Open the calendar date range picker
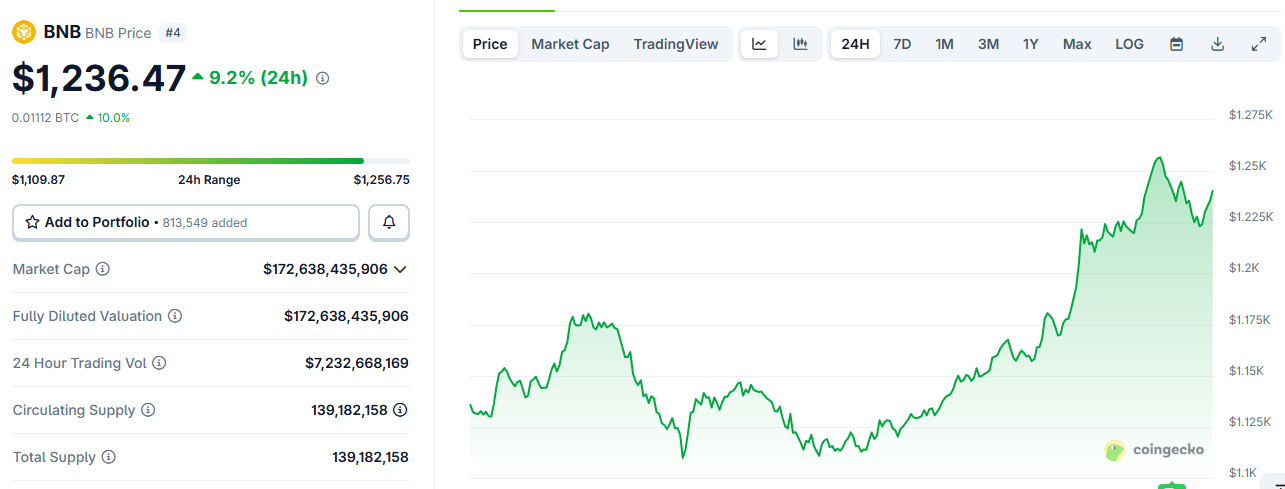 tap(1177, 44)
